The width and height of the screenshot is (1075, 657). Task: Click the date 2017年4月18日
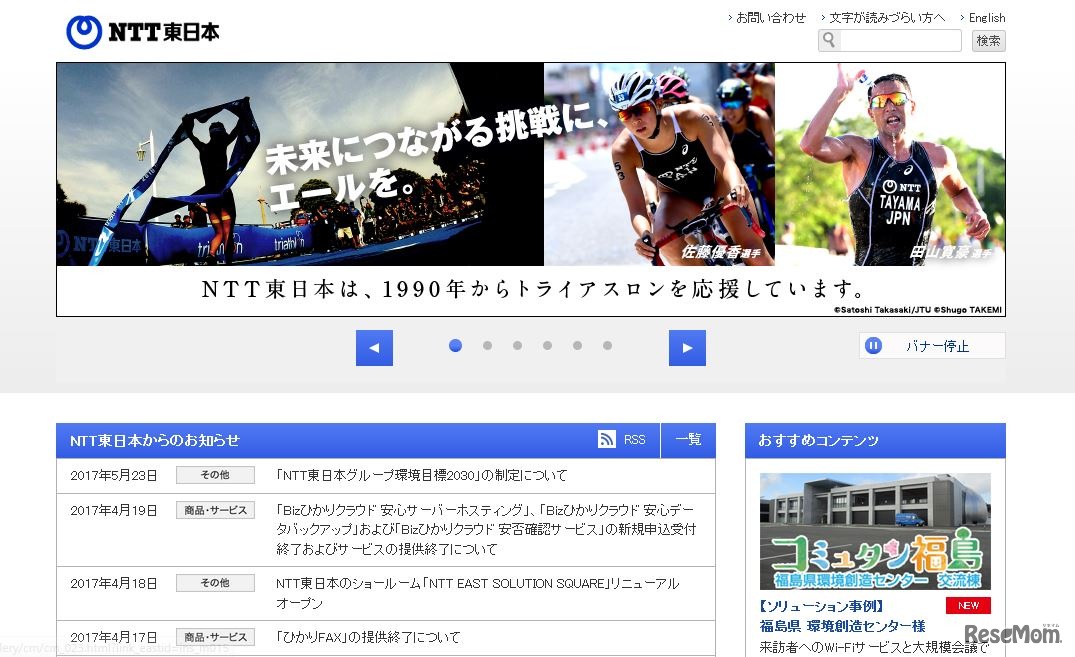tap(114, 584)
